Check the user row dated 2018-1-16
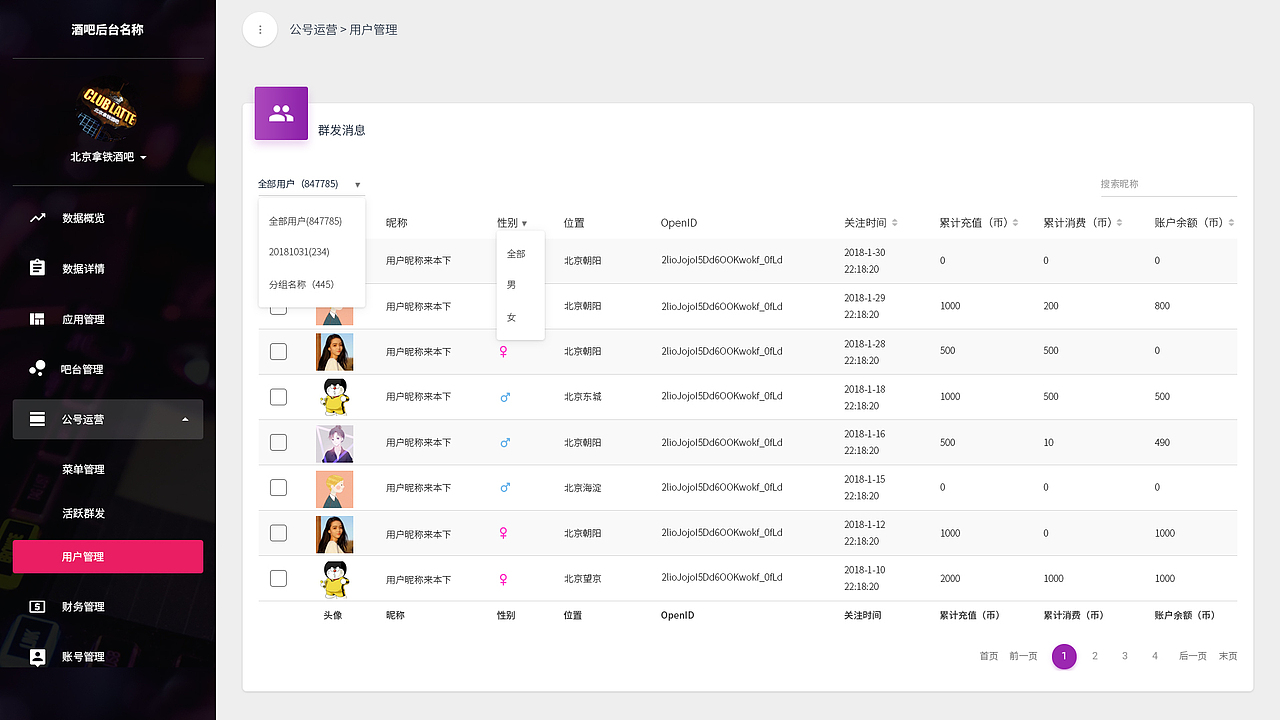This screenshot has width=1280, height=720. [x=278, y=442]
